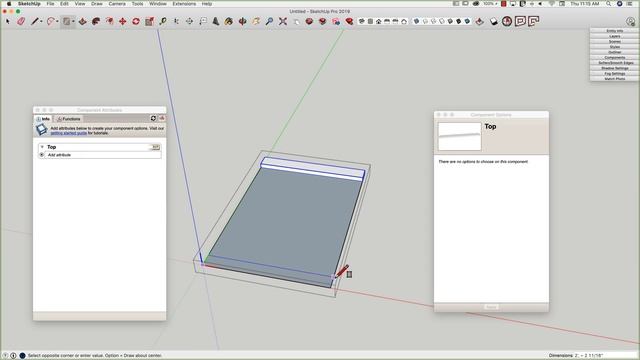Select the Rotate tool

[136, 21]
